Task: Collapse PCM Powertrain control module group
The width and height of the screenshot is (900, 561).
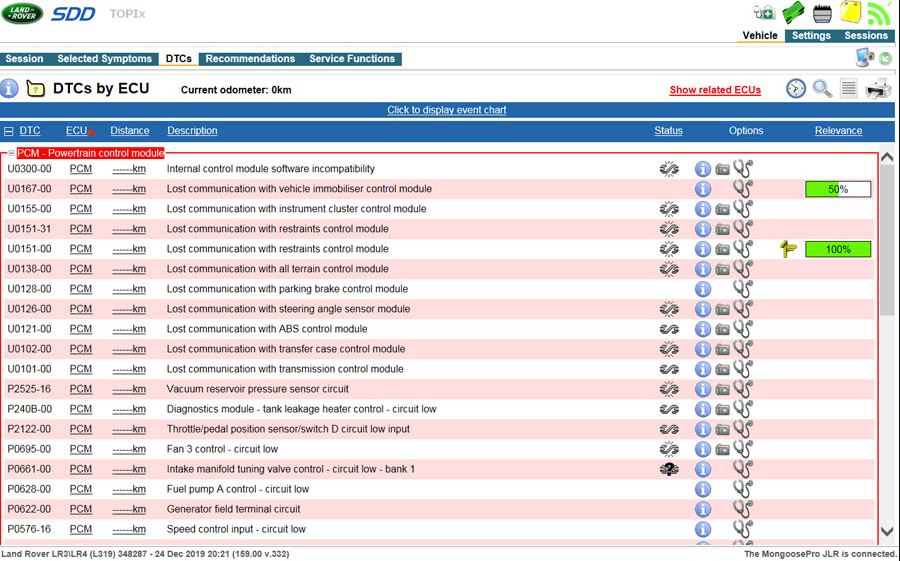Action: click(x=11, y=153)
